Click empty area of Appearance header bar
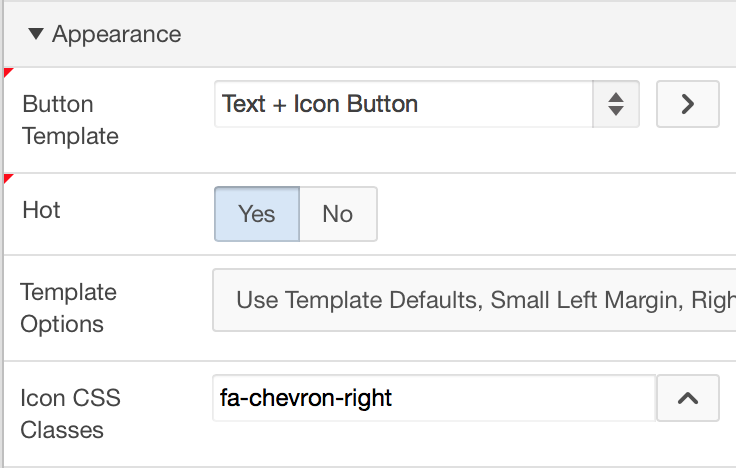This screenshot has width=736, height=468. (450, 34)
